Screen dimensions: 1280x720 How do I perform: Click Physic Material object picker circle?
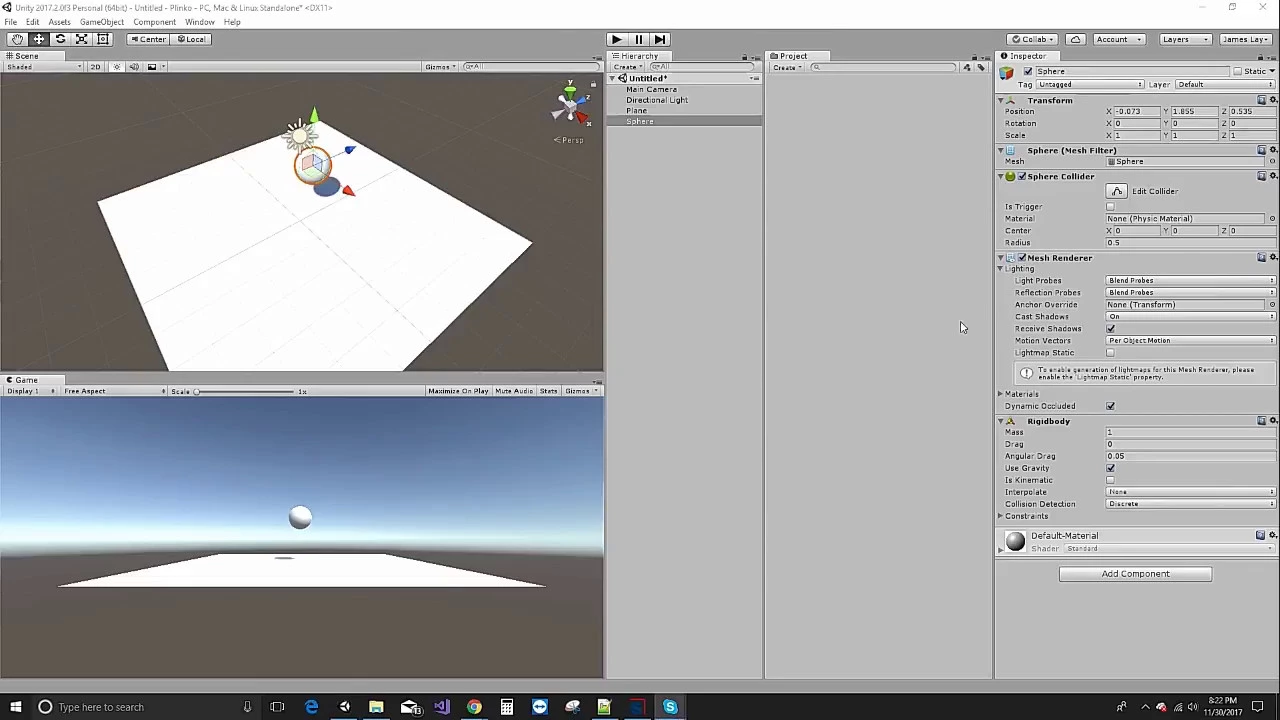click(x=1272, y=219)
